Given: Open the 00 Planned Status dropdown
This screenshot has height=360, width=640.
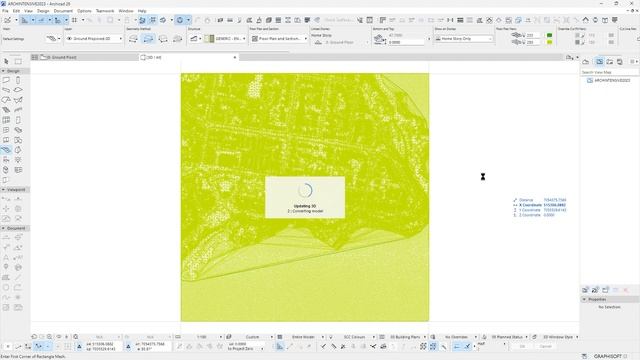Looking at the screenshot, I should (x=509, y=337).
